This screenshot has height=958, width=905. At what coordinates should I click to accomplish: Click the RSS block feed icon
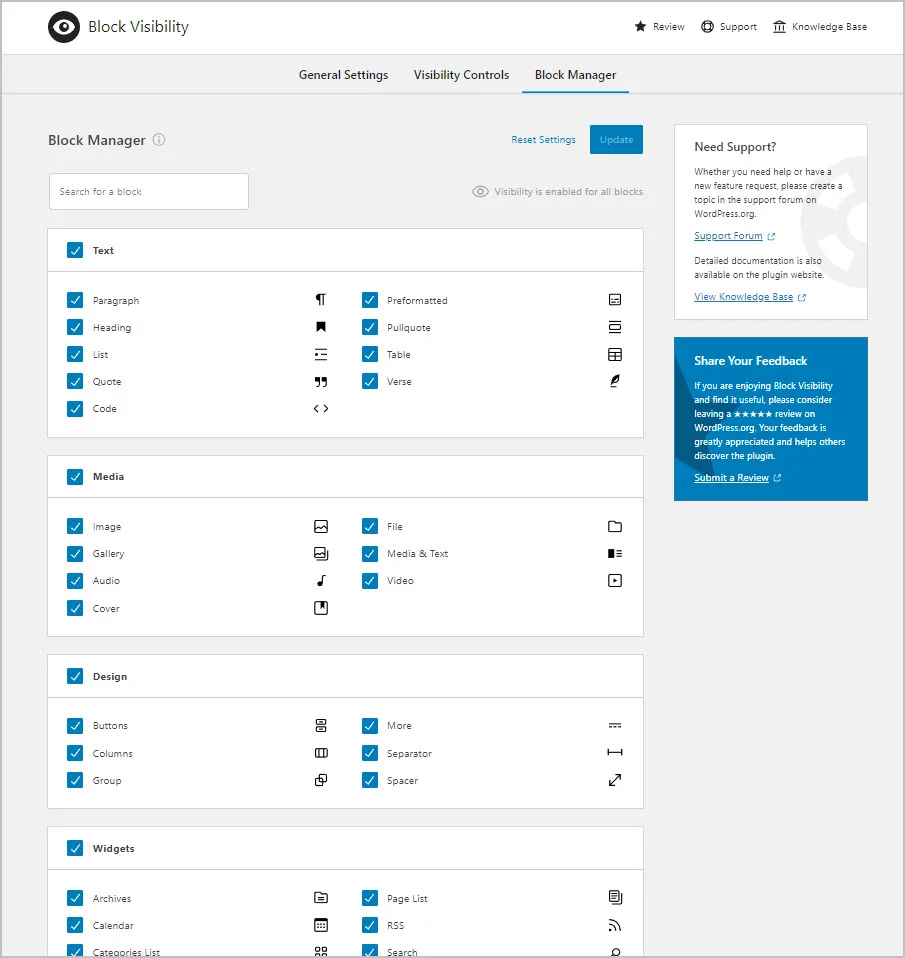click(x=615, y=926)
